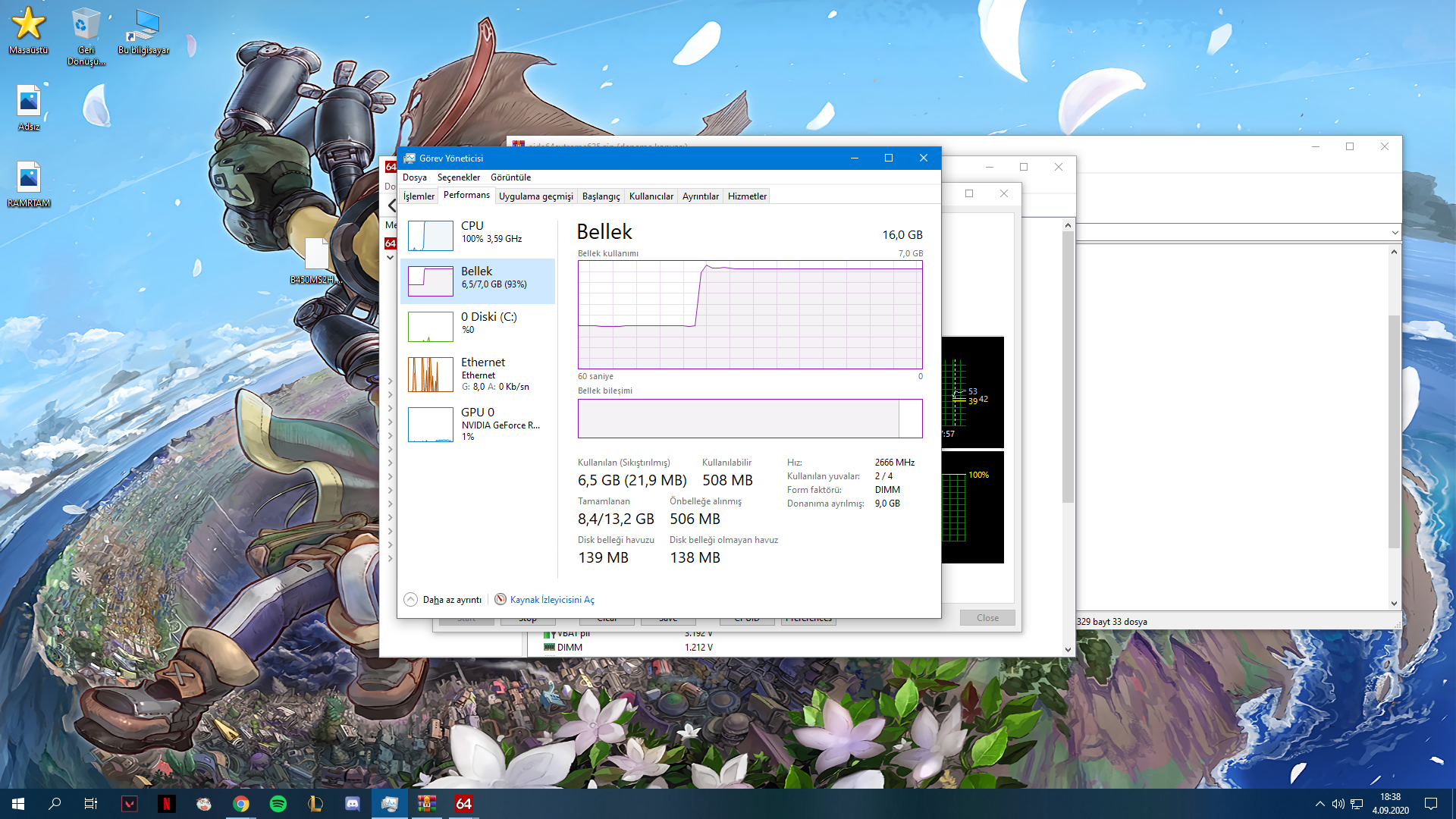
Task: Open the AIDA64 taskbar icon
Action: pos(464,804)
